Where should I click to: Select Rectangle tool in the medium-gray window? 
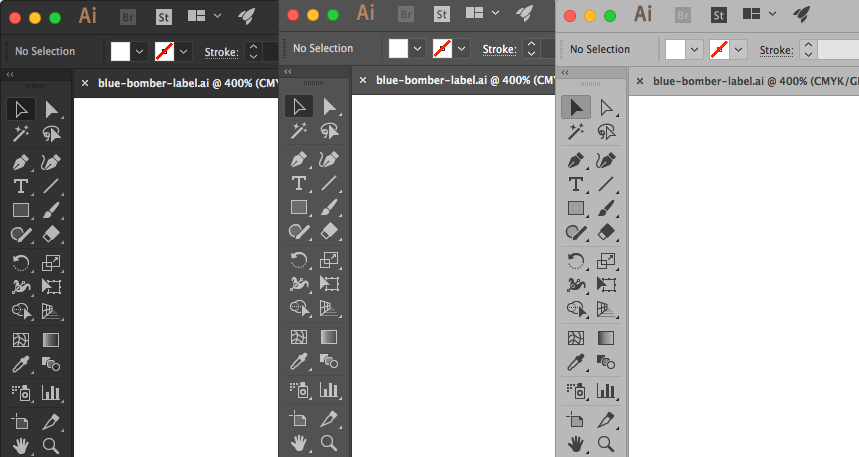point(299,207)
